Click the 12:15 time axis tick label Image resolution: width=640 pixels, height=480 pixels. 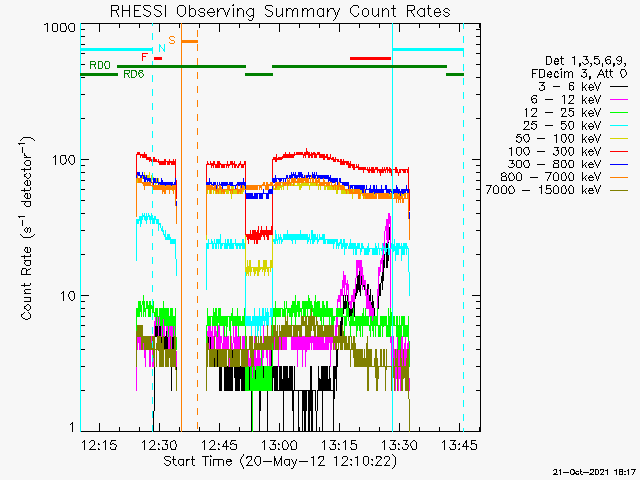click(x=99, y=445)
